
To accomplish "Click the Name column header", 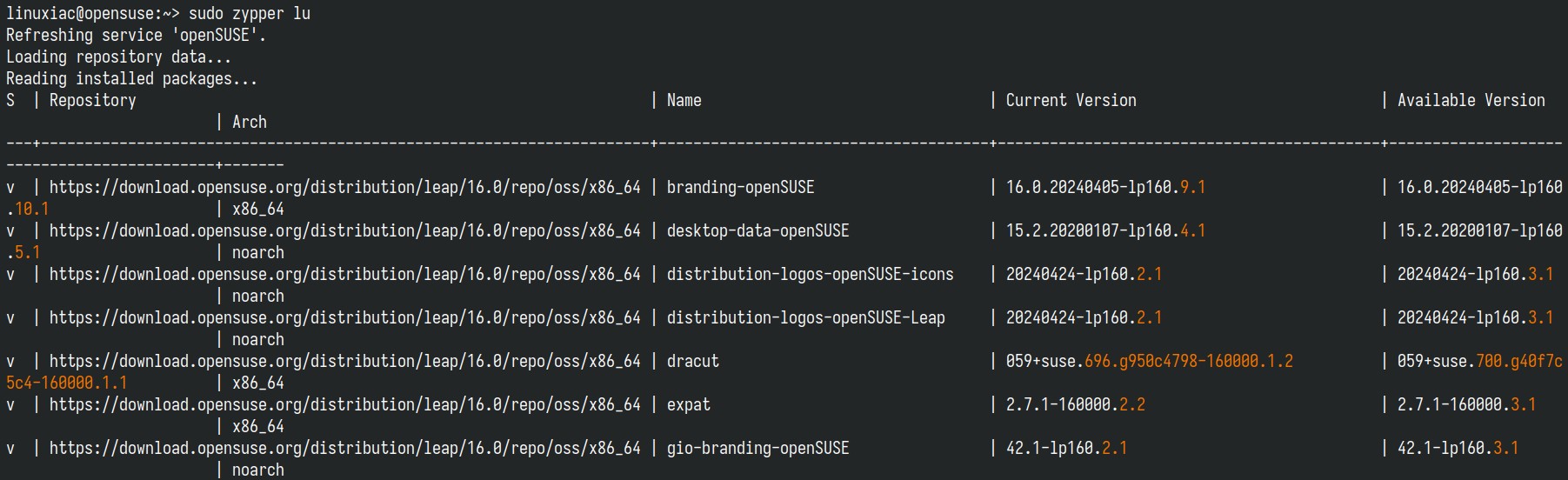I will 684,100.
